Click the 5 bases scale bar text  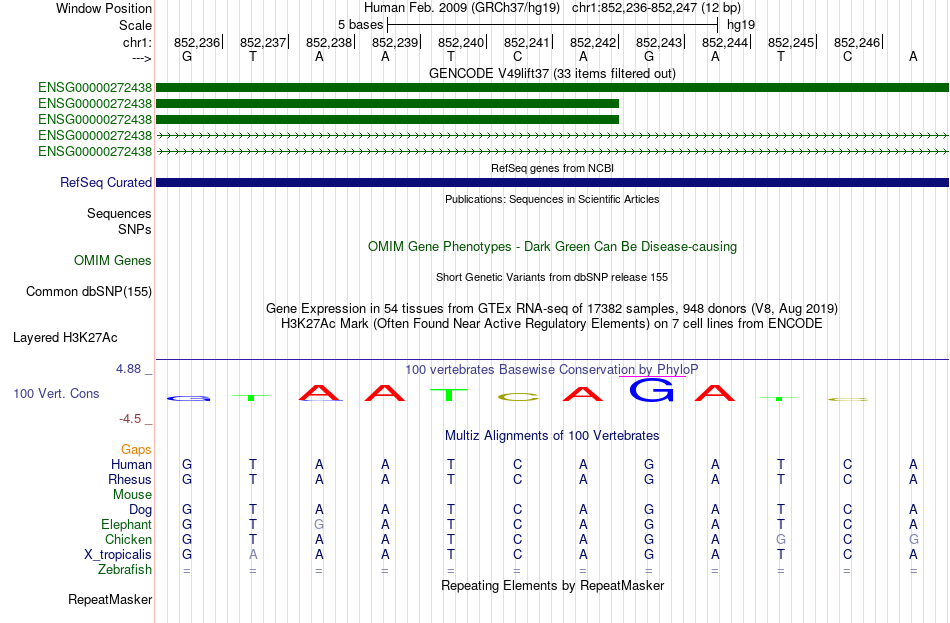click(360, 25)
